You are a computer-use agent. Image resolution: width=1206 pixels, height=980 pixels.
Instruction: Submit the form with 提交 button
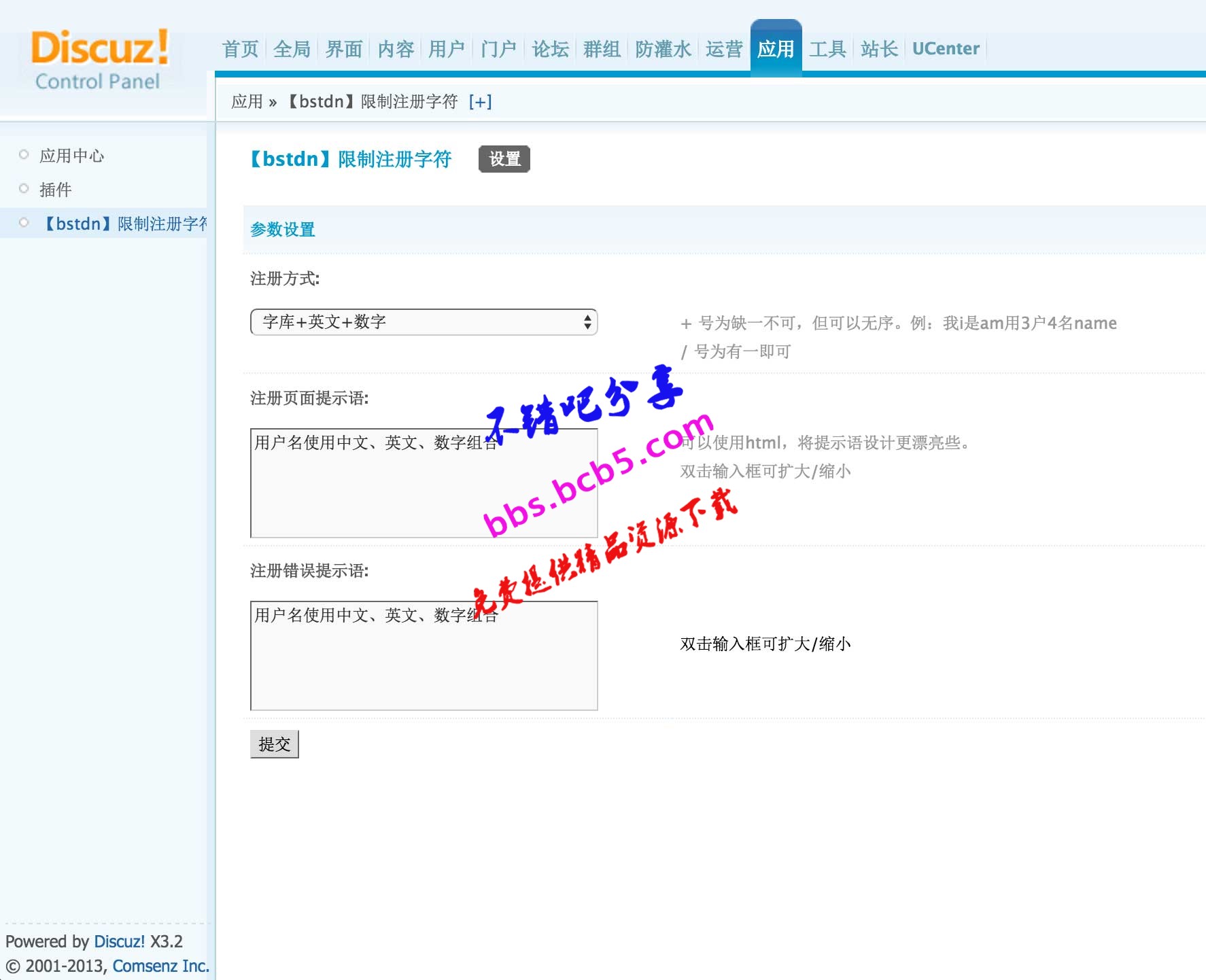coord(275,744)
